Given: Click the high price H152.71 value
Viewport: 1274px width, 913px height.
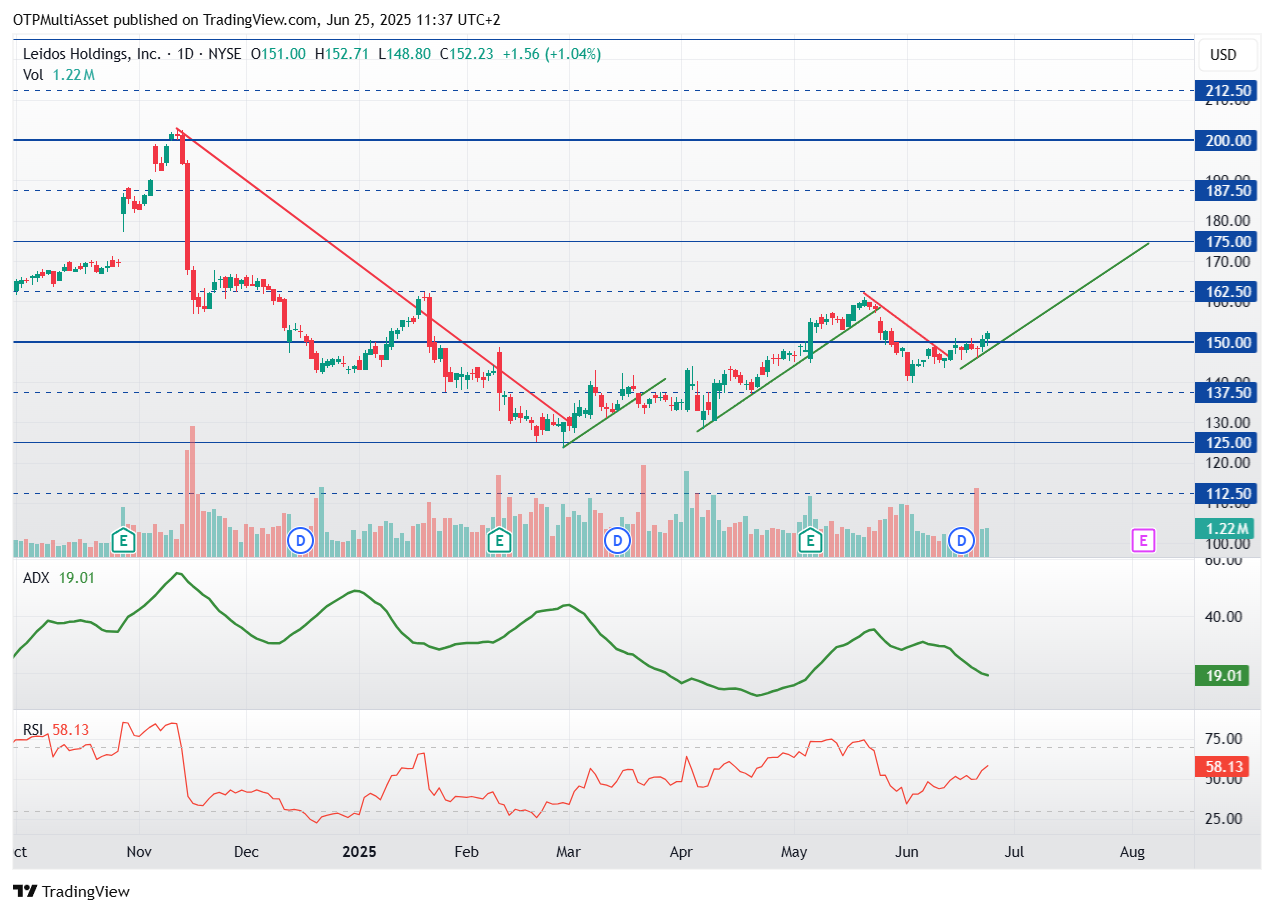Looking at the screenshot, I should 343,54.
